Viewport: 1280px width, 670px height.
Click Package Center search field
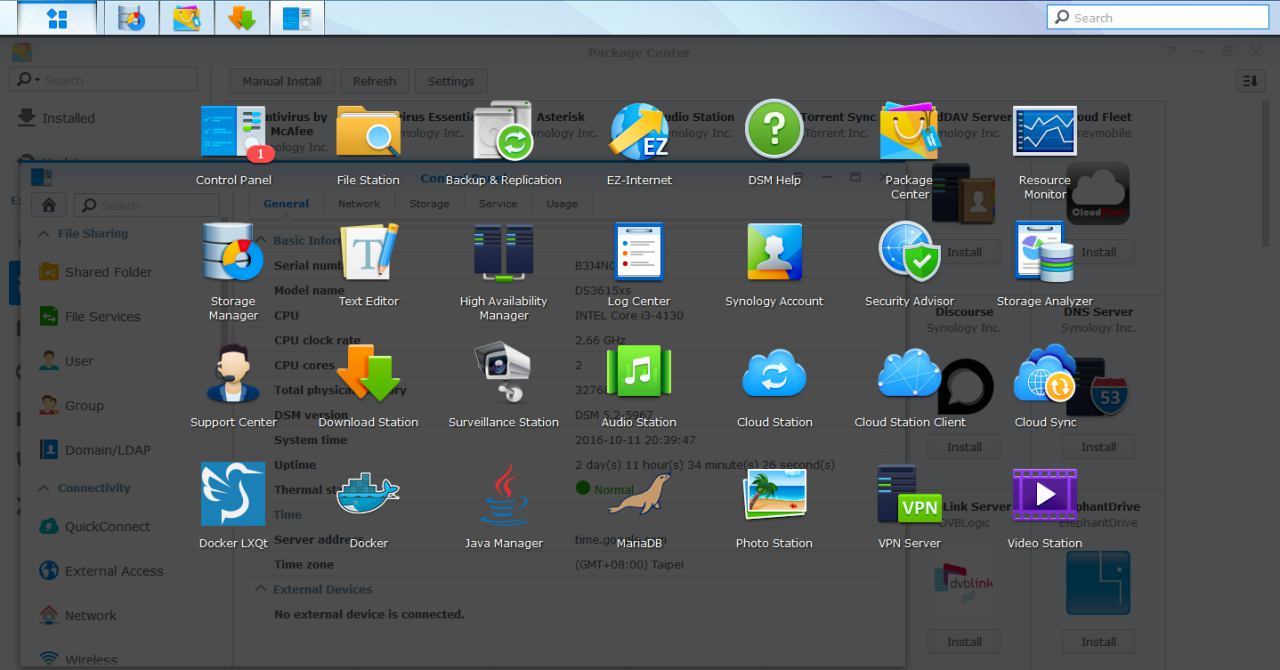pyautogui.click(x=104, y=80)
